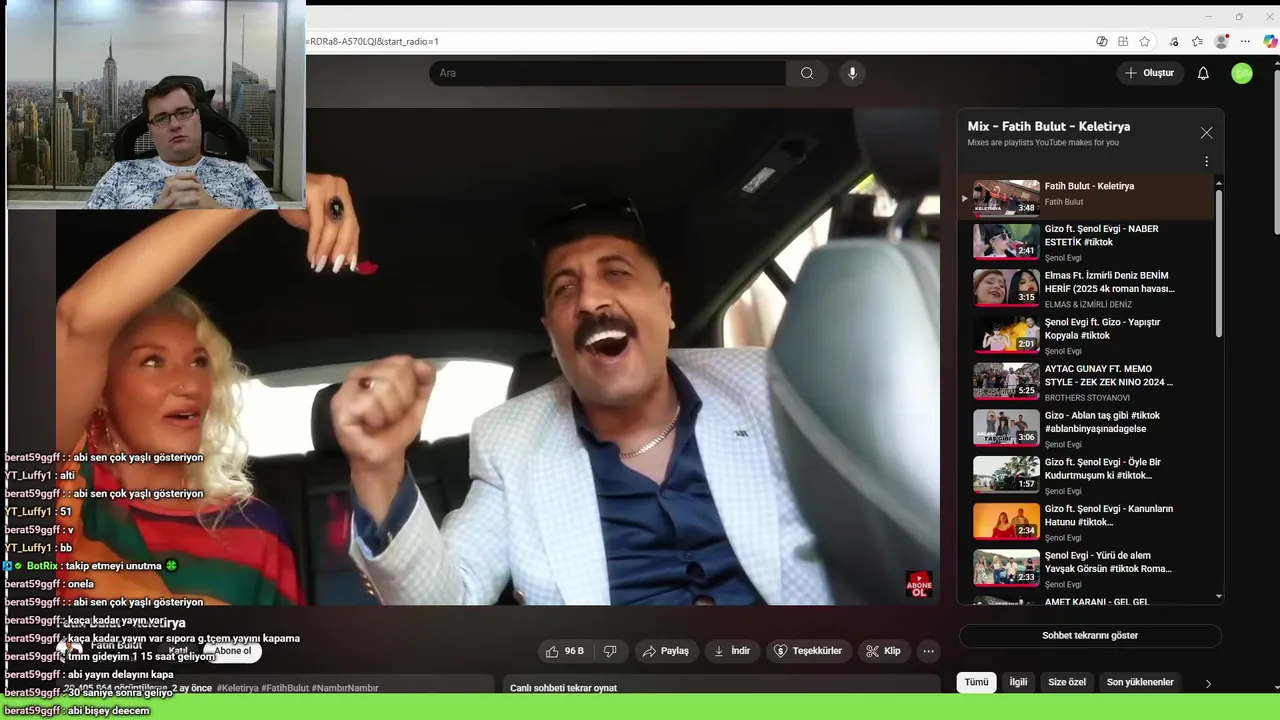
Task: Click the main video player area
Action: point(500,356)
